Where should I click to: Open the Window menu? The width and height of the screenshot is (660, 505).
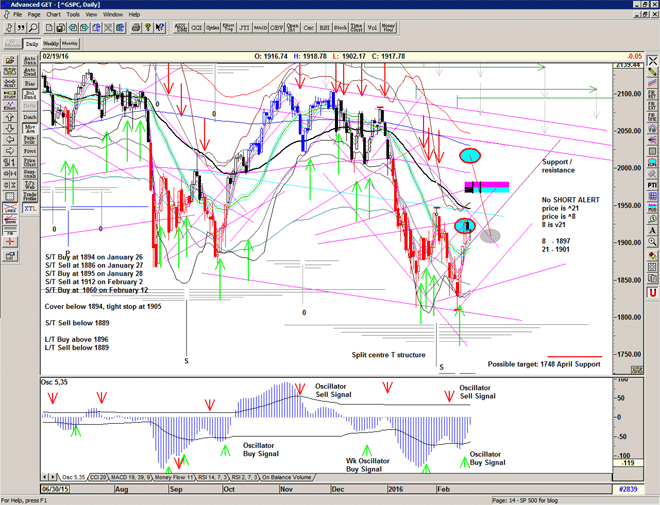(x=113, y=15)
